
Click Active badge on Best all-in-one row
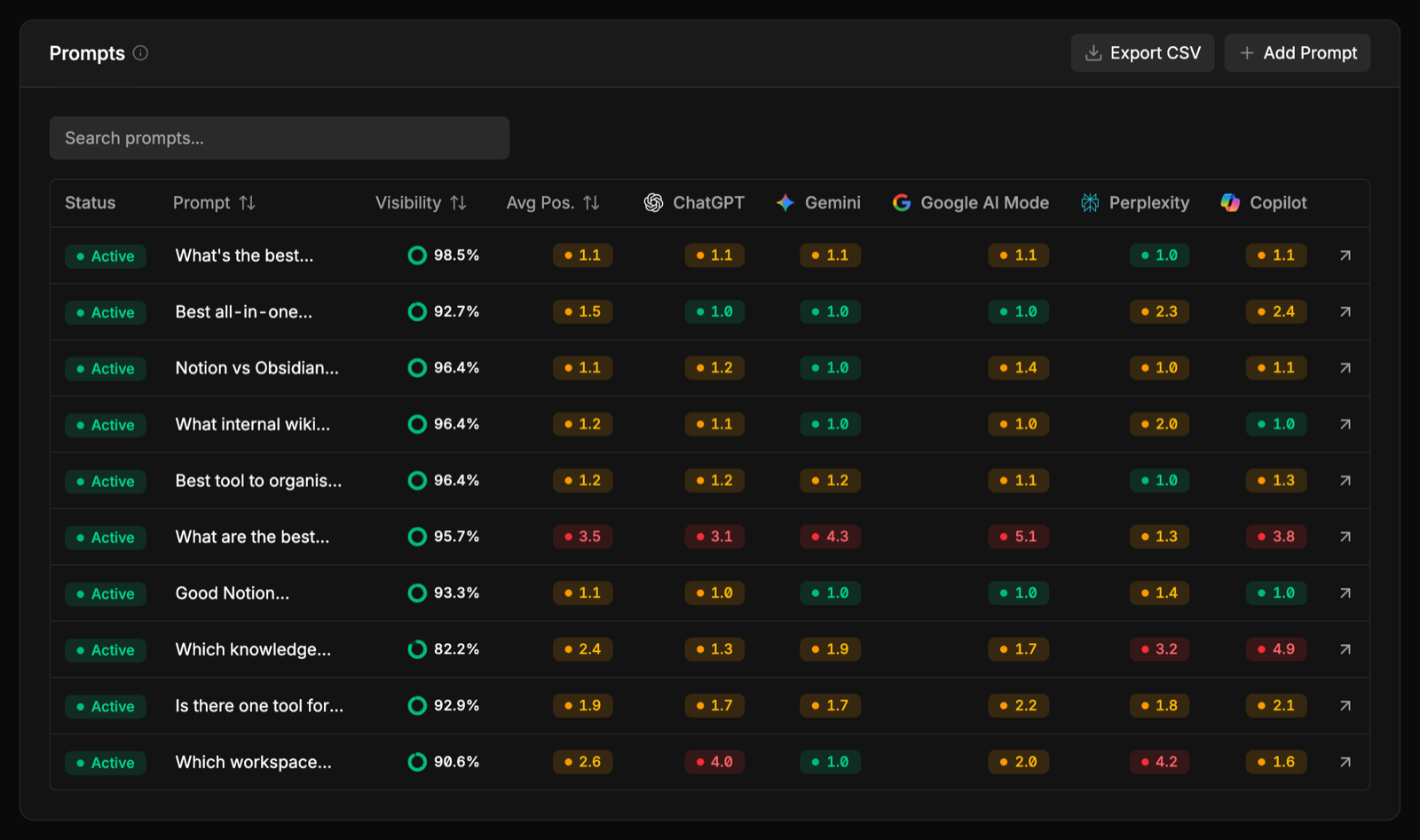pyautogui.click(x=106, y=312)
